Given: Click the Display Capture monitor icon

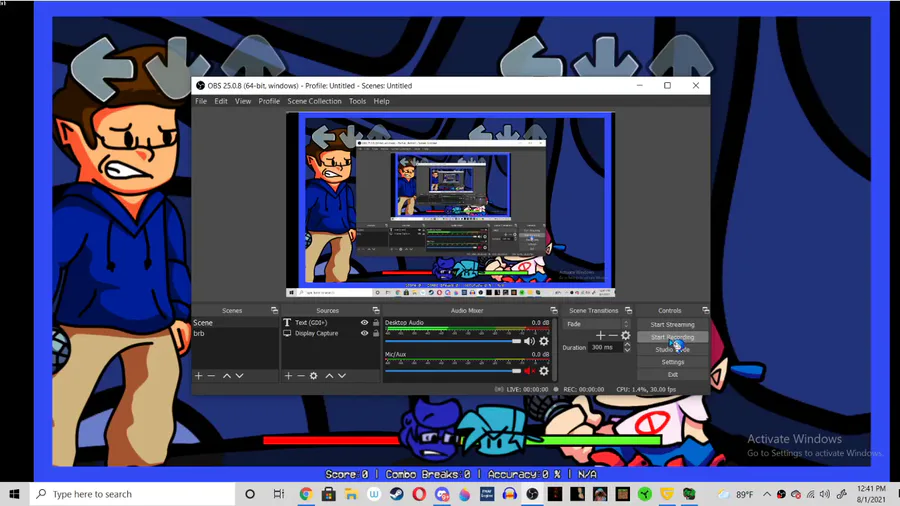Looking at the screenshot, I should tap(287, 333).
